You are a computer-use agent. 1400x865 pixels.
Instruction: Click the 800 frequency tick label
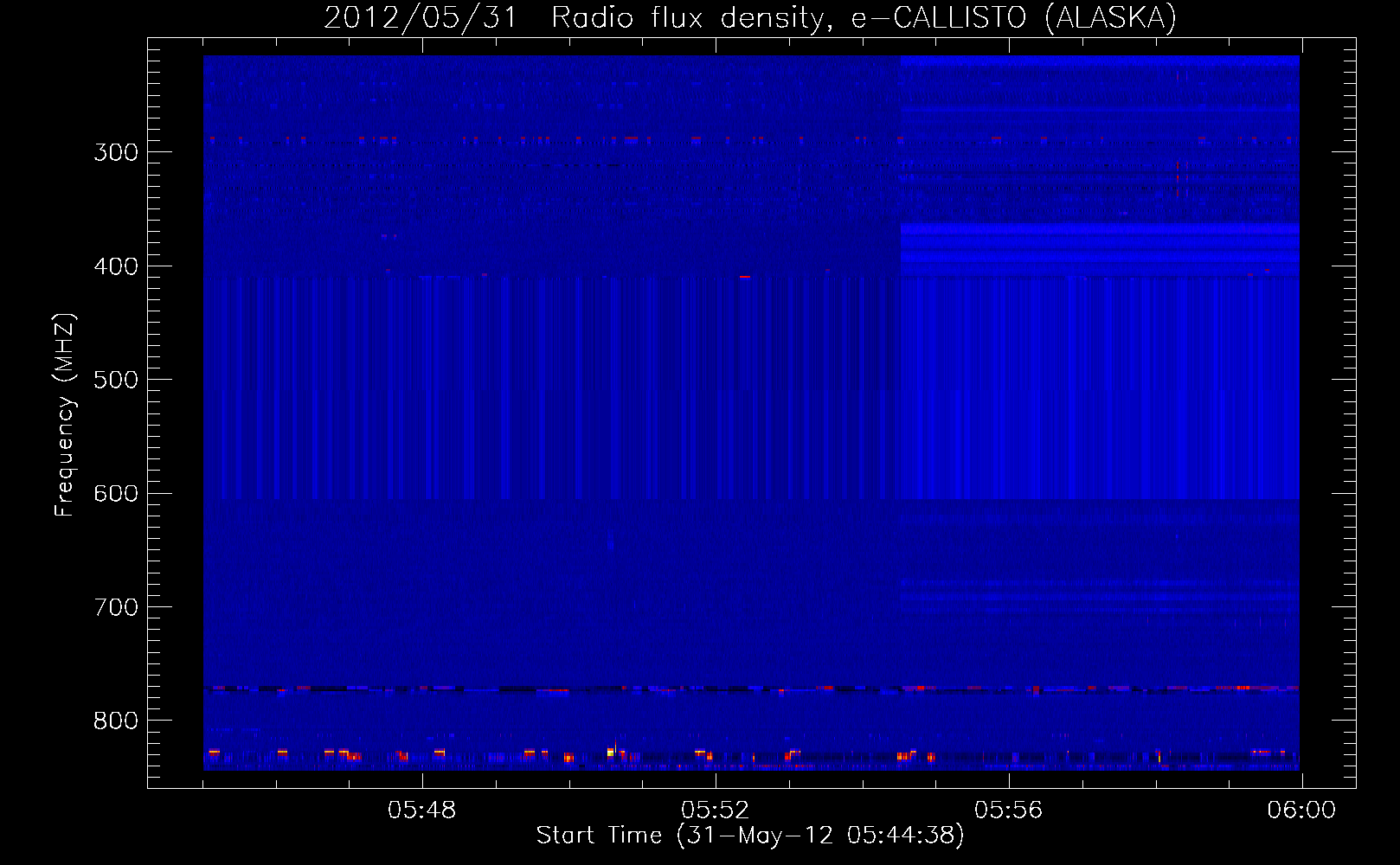point(116,721)
